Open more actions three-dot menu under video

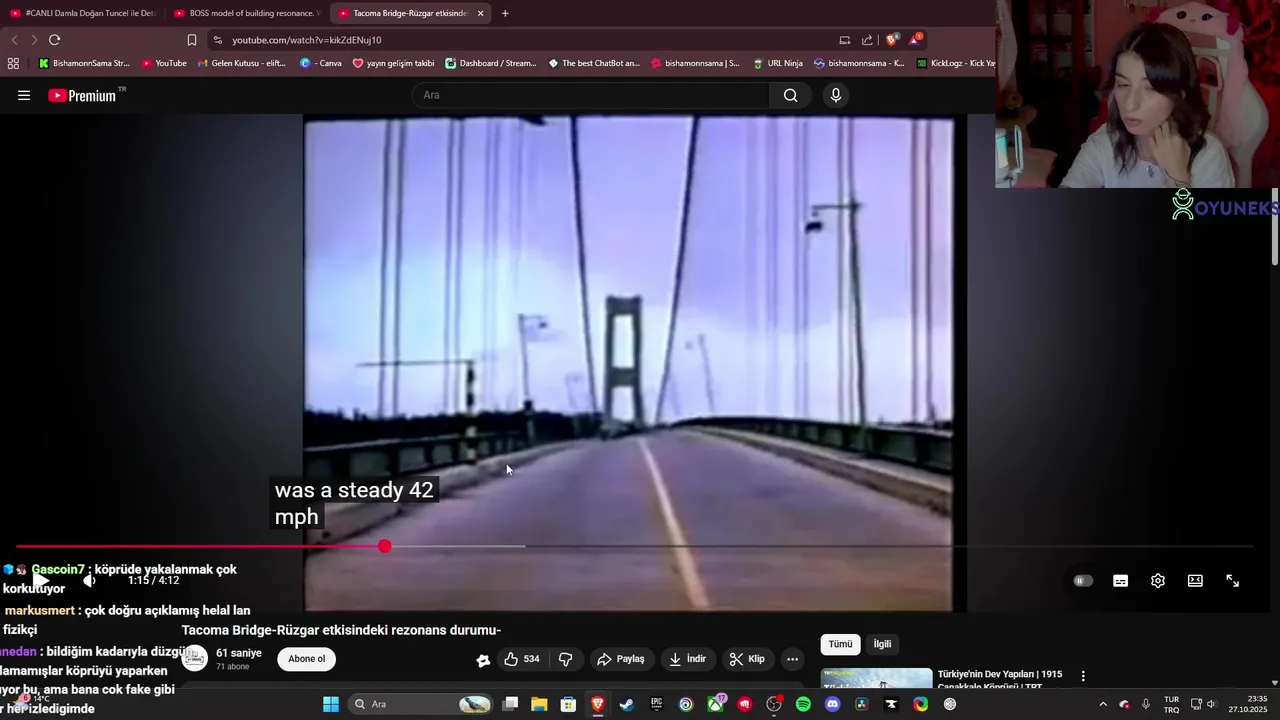(x=792, y=659)
